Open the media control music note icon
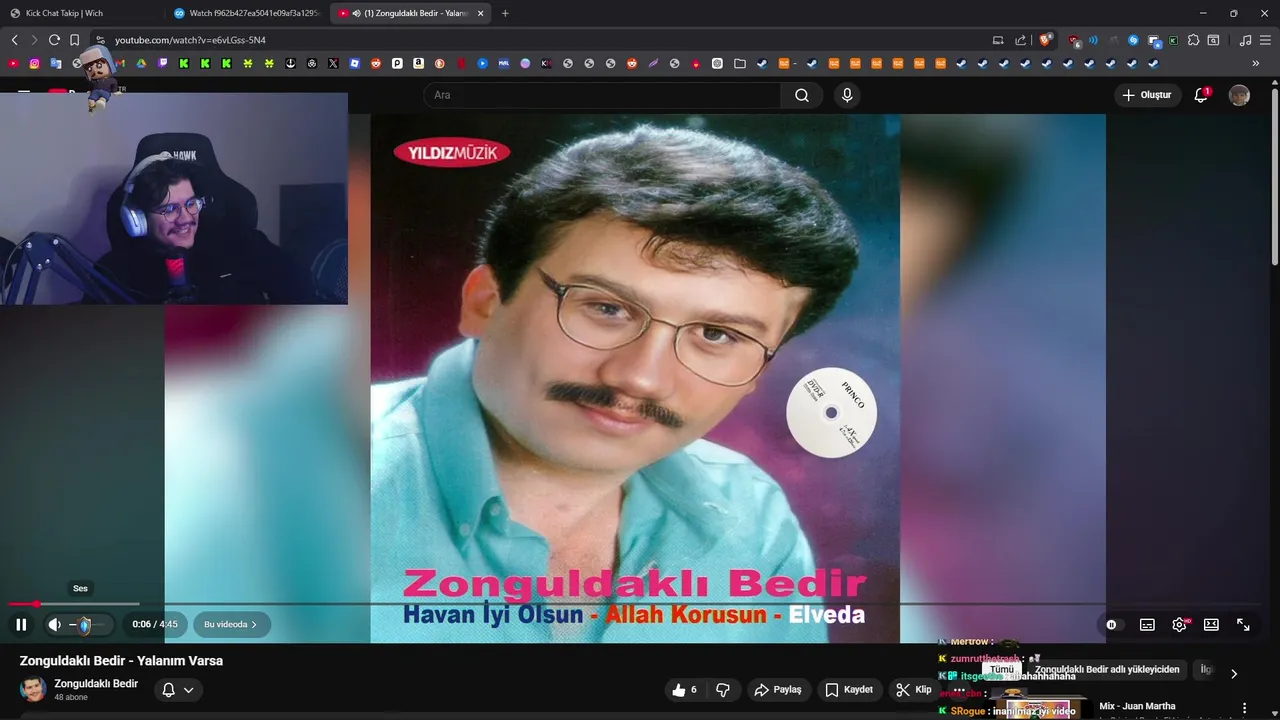This screenshot has height=720, width=1280. [1245, 40]
